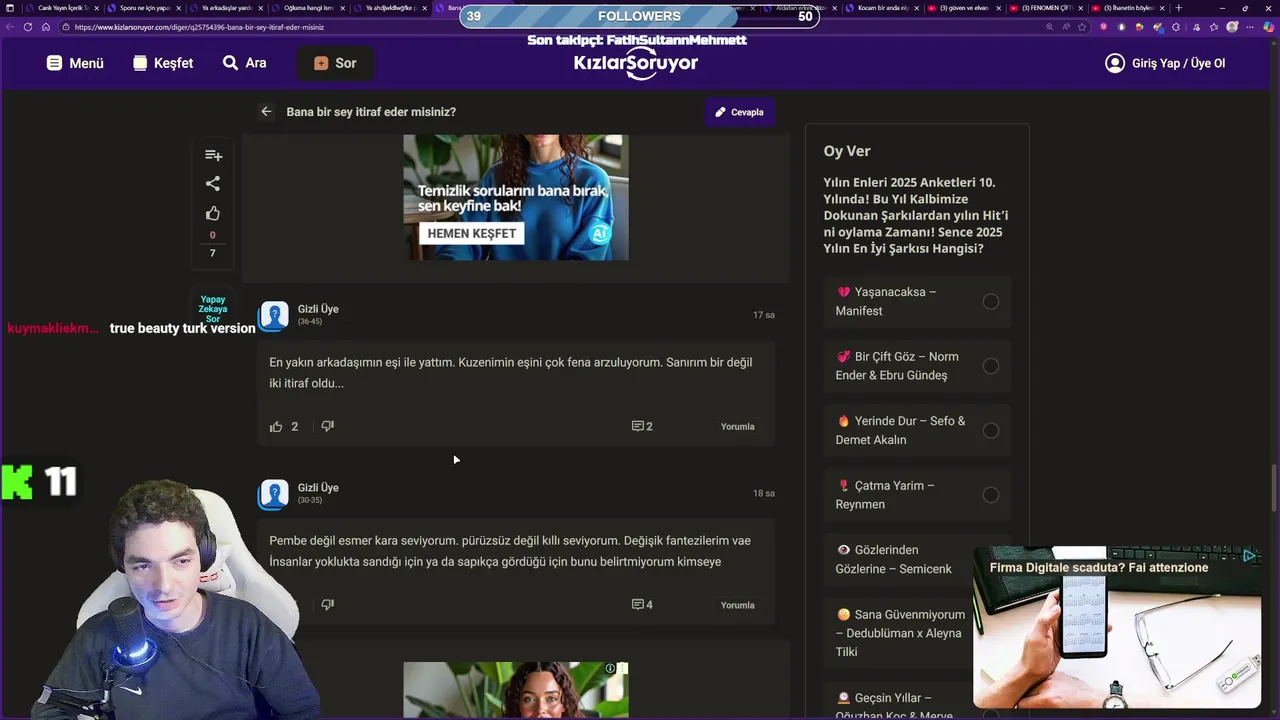Switch to 'FENOMEN ÇİFT' YouTube tab
Image resolution: width=1280 pixels, height=720 pixels.
click(1047, 8)
